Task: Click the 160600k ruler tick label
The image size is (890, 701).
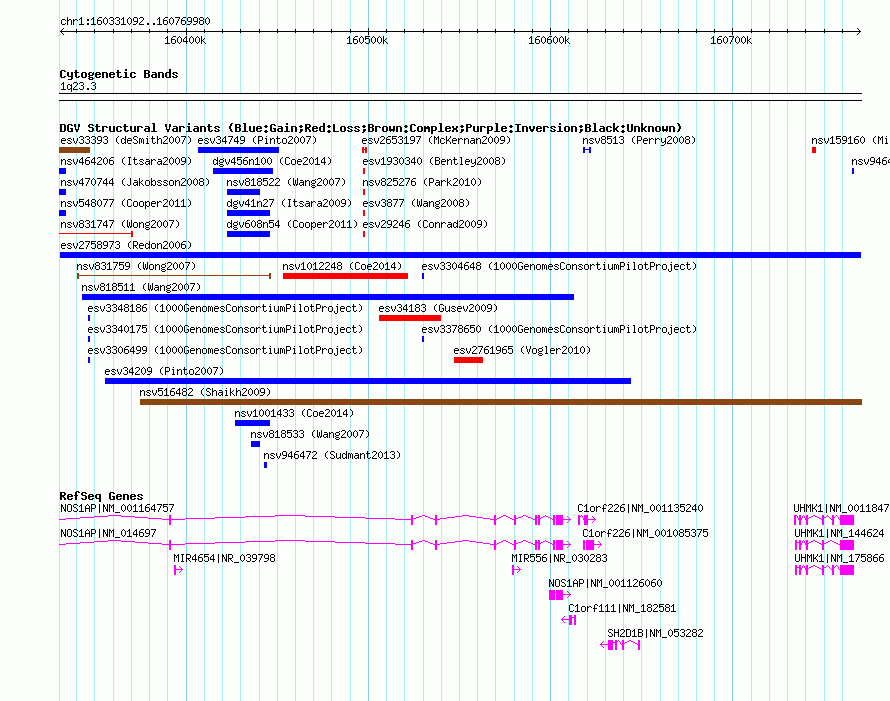Action: [x=549, y=40]
